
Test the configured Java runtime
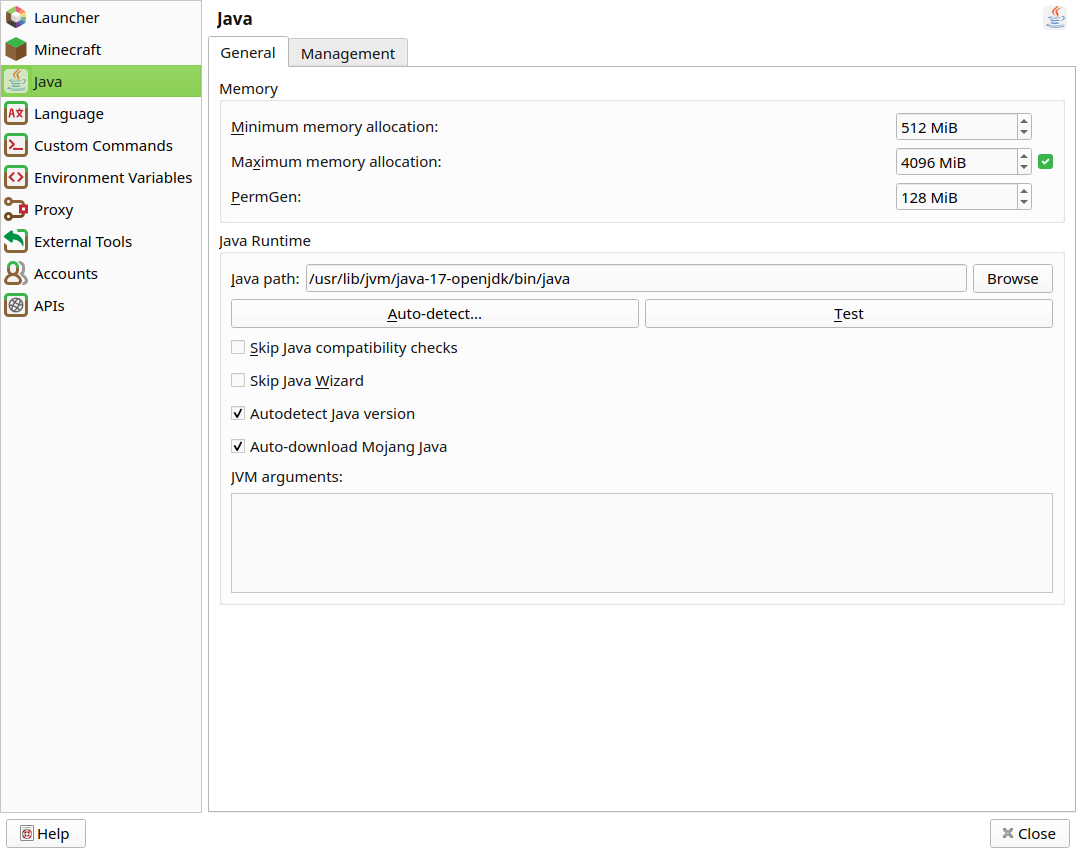pos(848,313)
